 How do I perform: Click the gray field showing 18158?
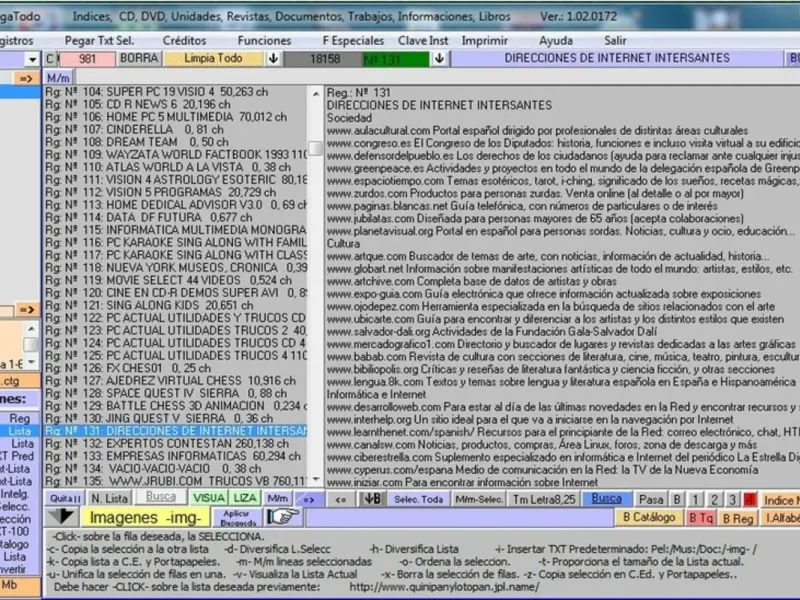coord(324,59)
